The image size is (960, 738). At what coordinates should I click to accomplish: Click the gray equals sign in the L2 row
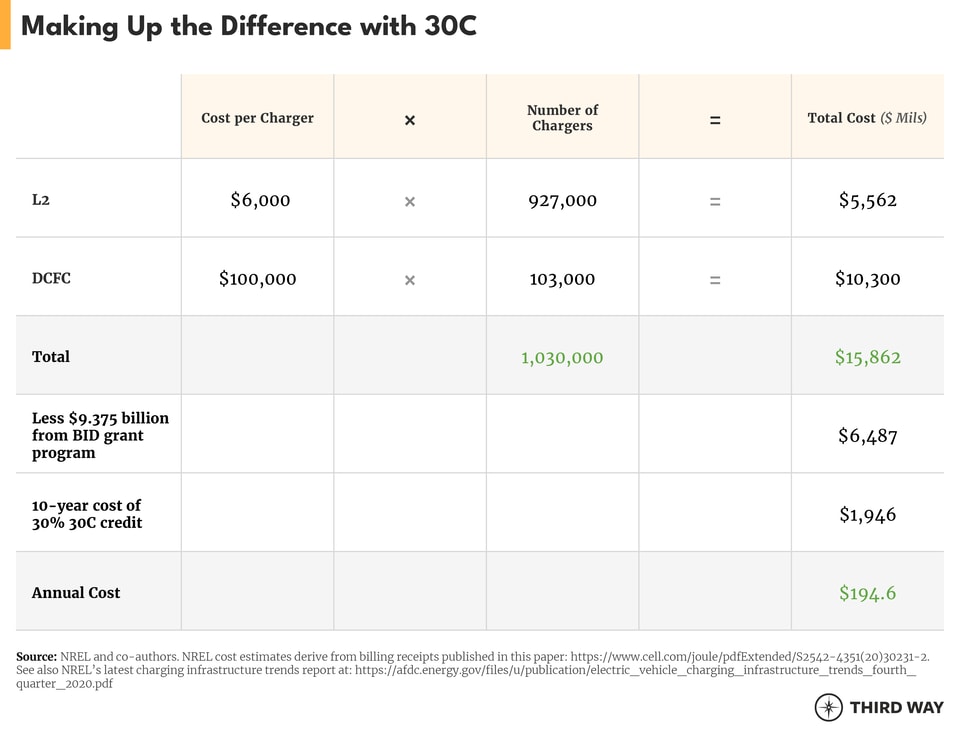(x=715, y=202)
